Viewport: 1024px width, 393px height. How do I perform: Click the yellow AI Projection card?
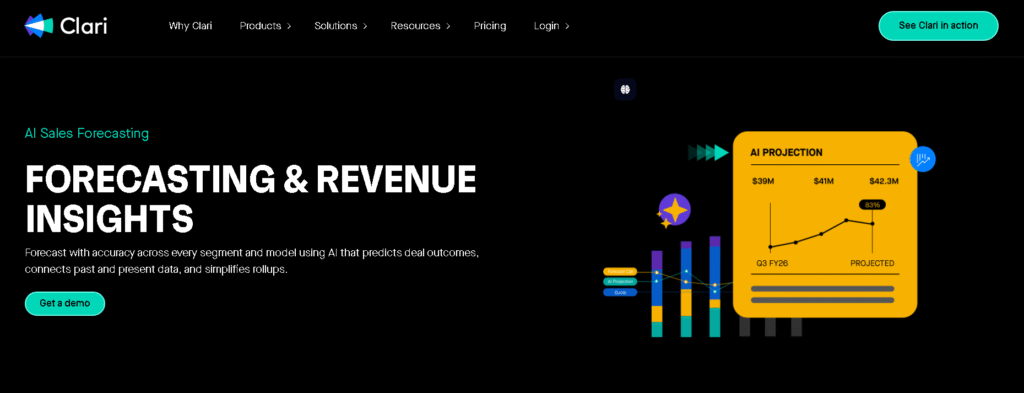pos(825,225)
